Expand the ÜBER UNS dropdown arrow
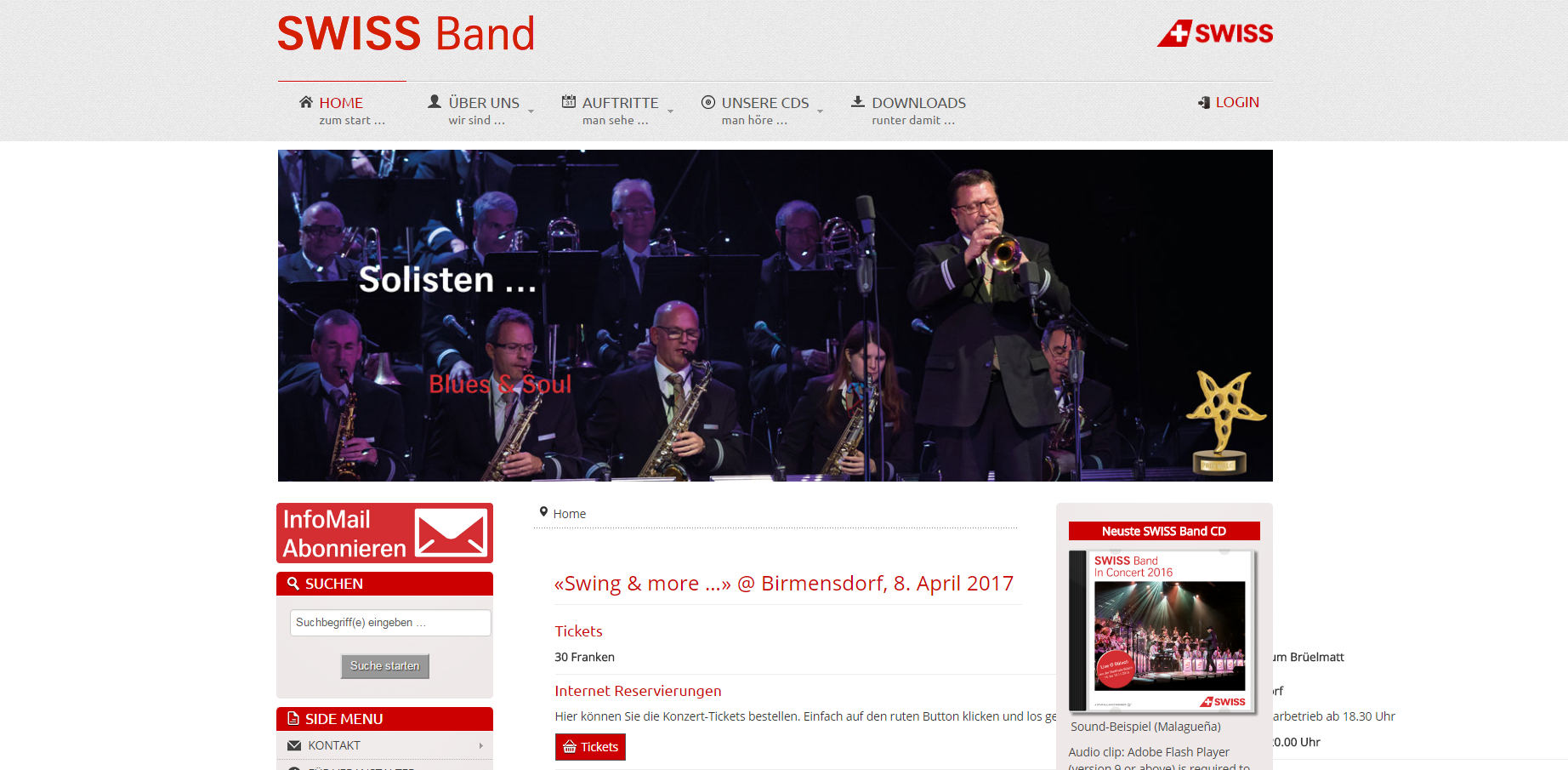 [x=531, y=111]
